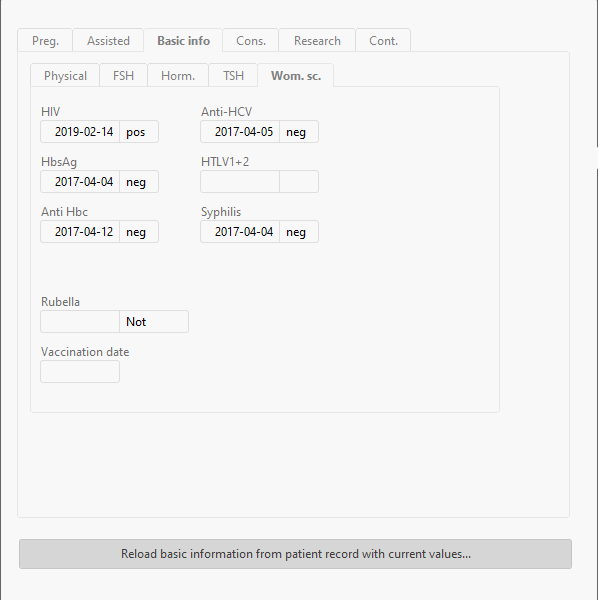Image resolution: width=598 pixels, height=600 pixels.
Task: Click the HIV date field
Action: (x=80, y=132)
